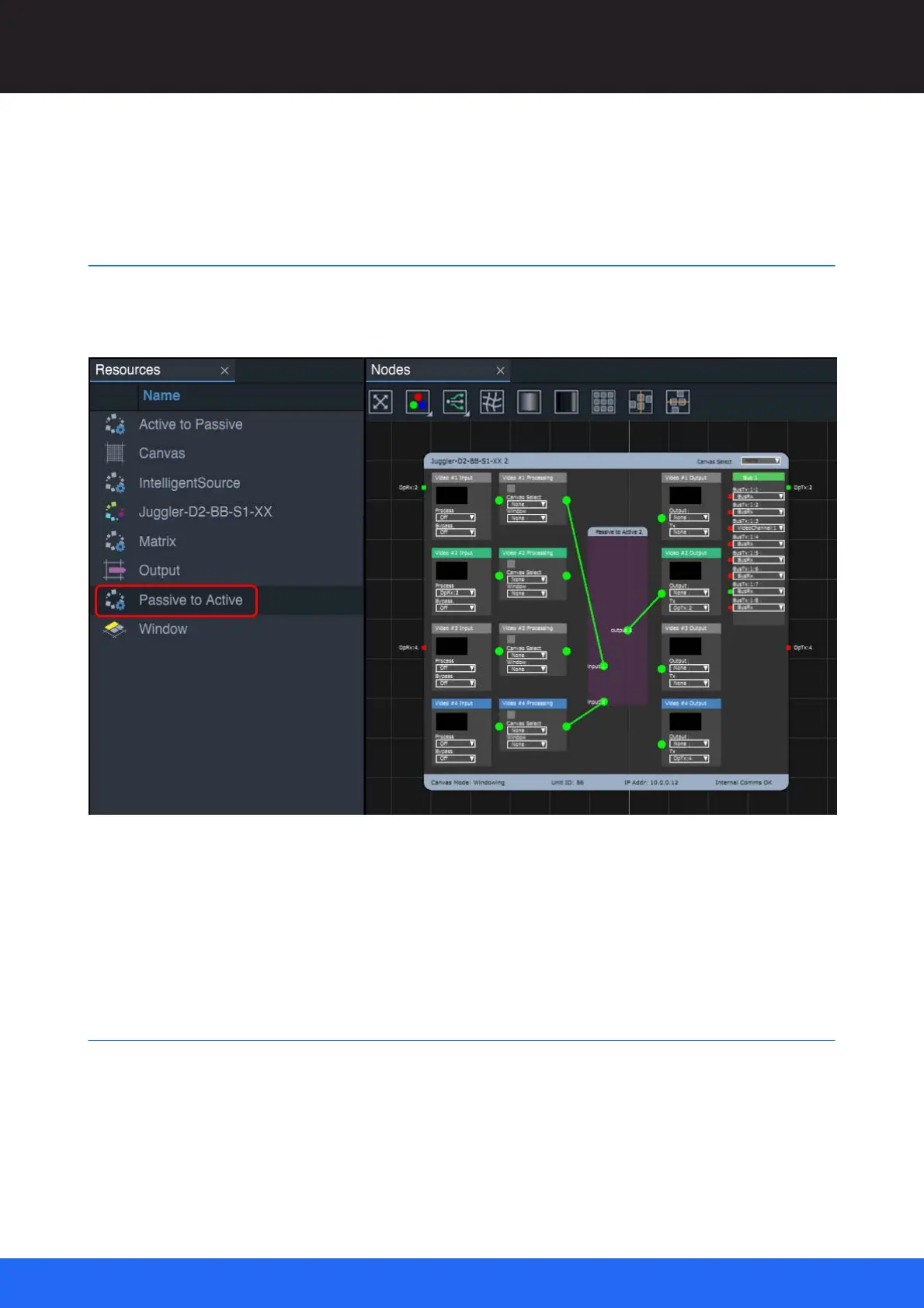The width and height of the screenshot is (924, 1308).
Task: Click the output port on Passive to Active node
Action: 627,631
